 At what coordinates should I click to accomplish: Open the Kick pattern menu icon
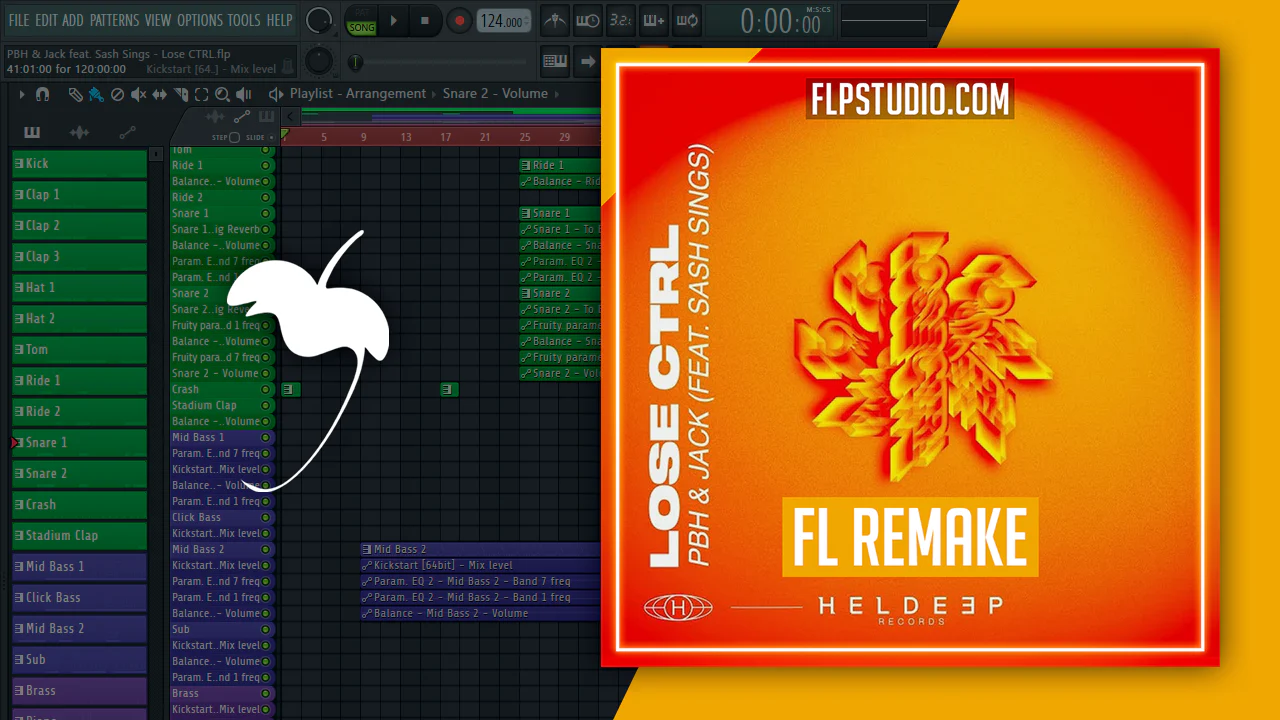tap(19, 163)
